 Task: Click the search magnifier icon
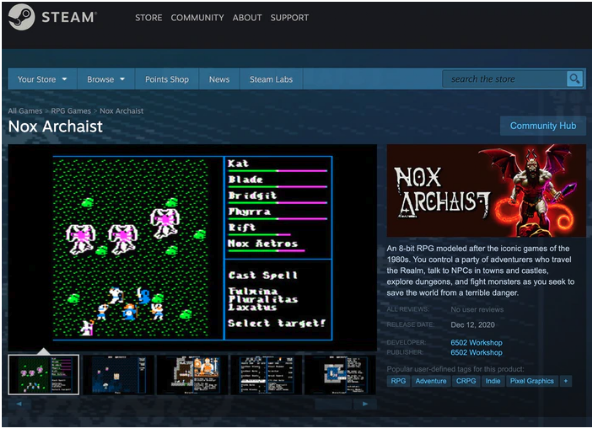coord(574,79)
